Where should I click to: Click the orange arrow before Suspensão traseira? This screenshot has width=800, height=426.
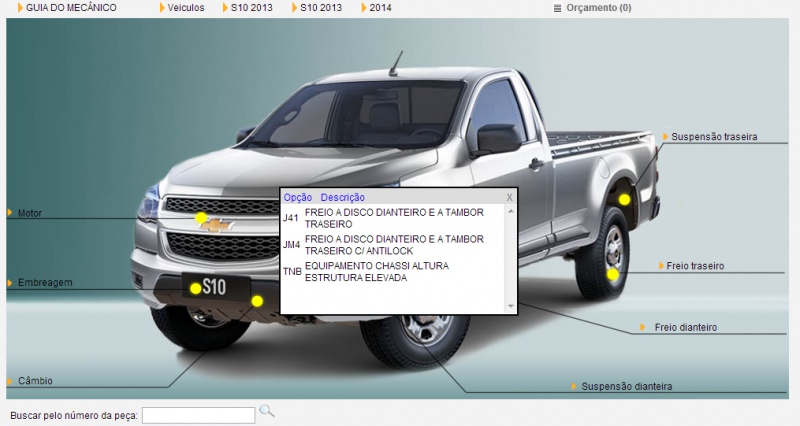coord(665,136)
